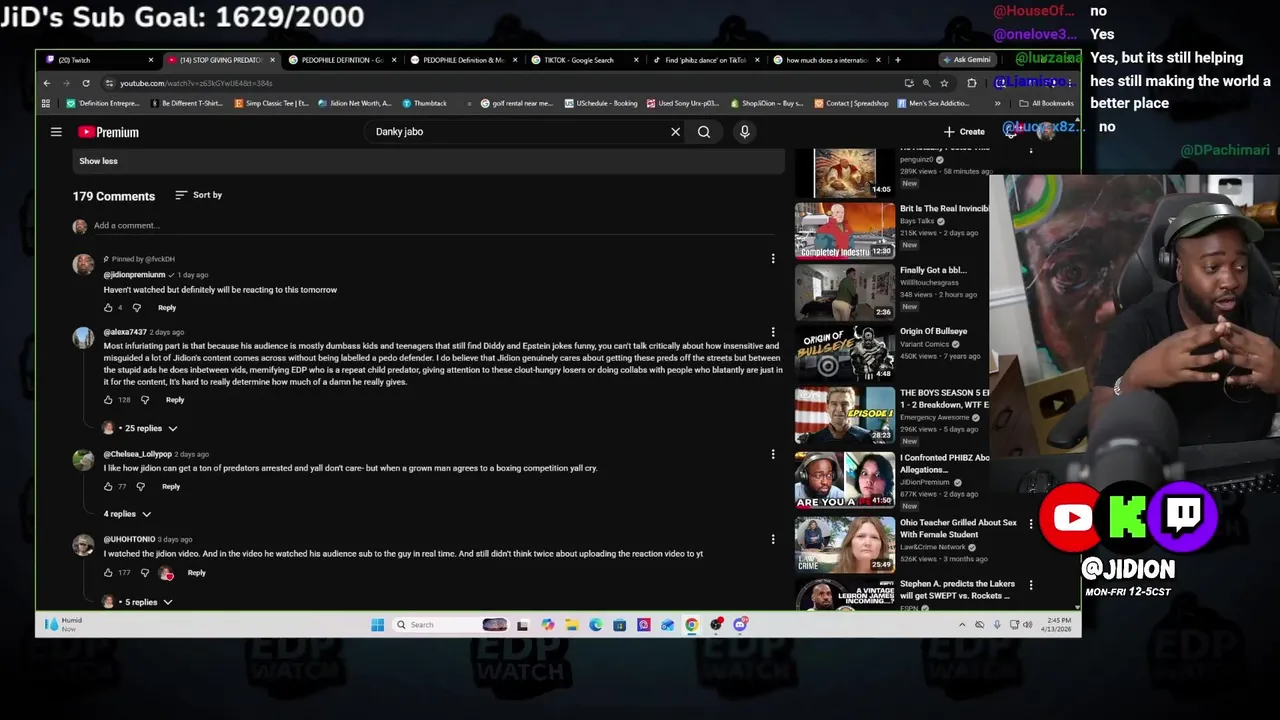Open a new browser tab
The width and height of the screenshot is (1280, 720).
(897, 60)
